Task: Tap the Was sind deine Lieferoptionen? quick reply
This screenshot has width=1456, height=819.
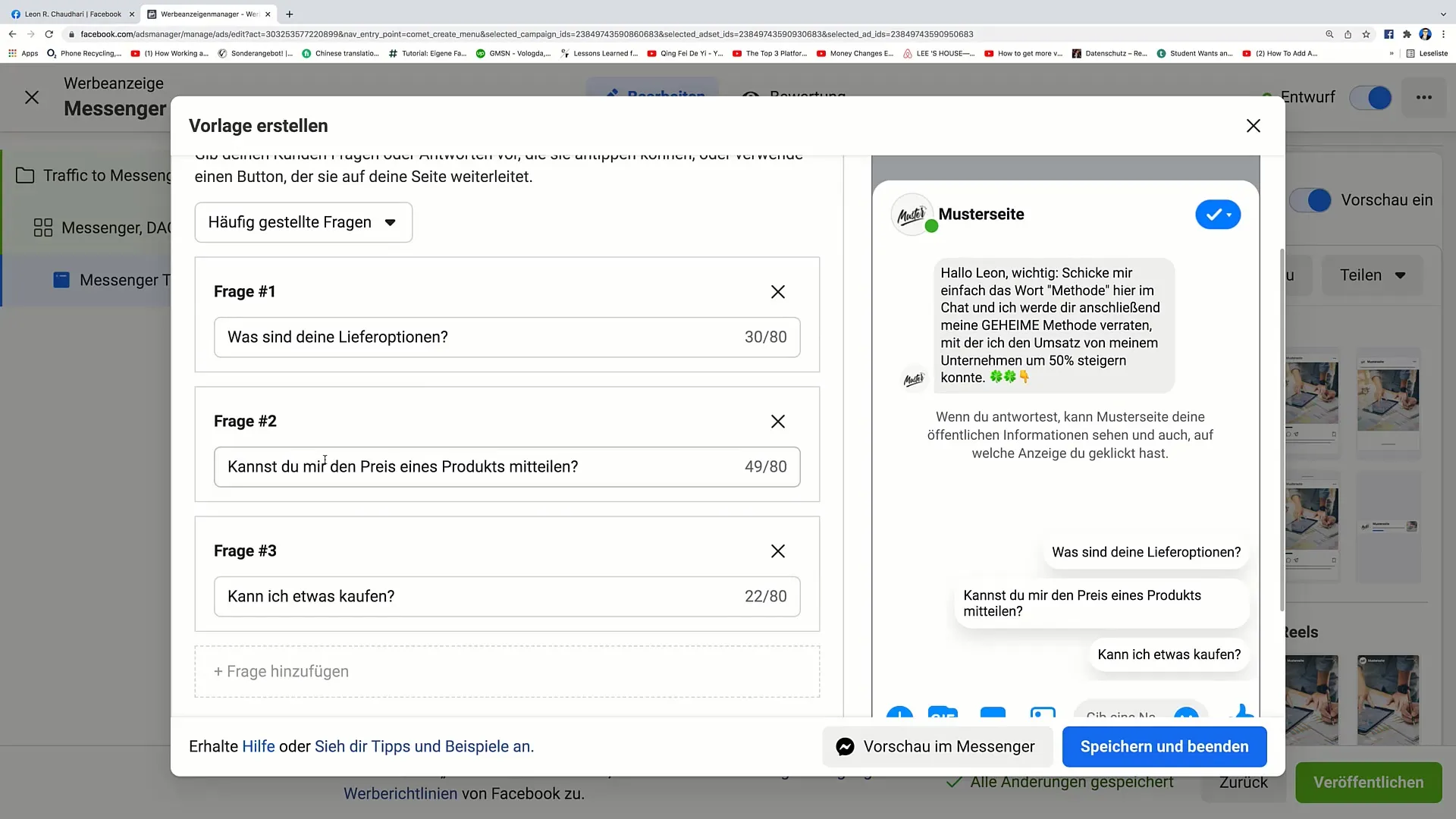Action: pyautogui.click(x=1146, y=553)
